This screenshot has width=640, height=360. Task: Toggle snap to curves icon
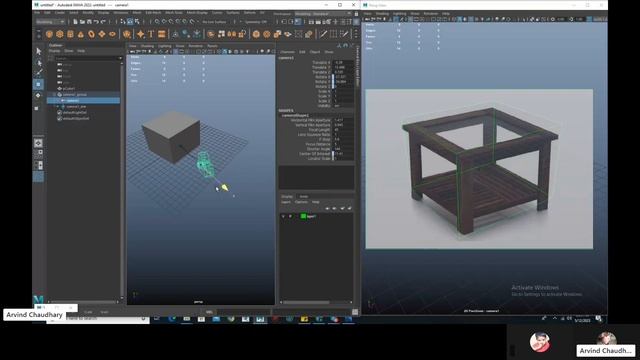[164, 22]
